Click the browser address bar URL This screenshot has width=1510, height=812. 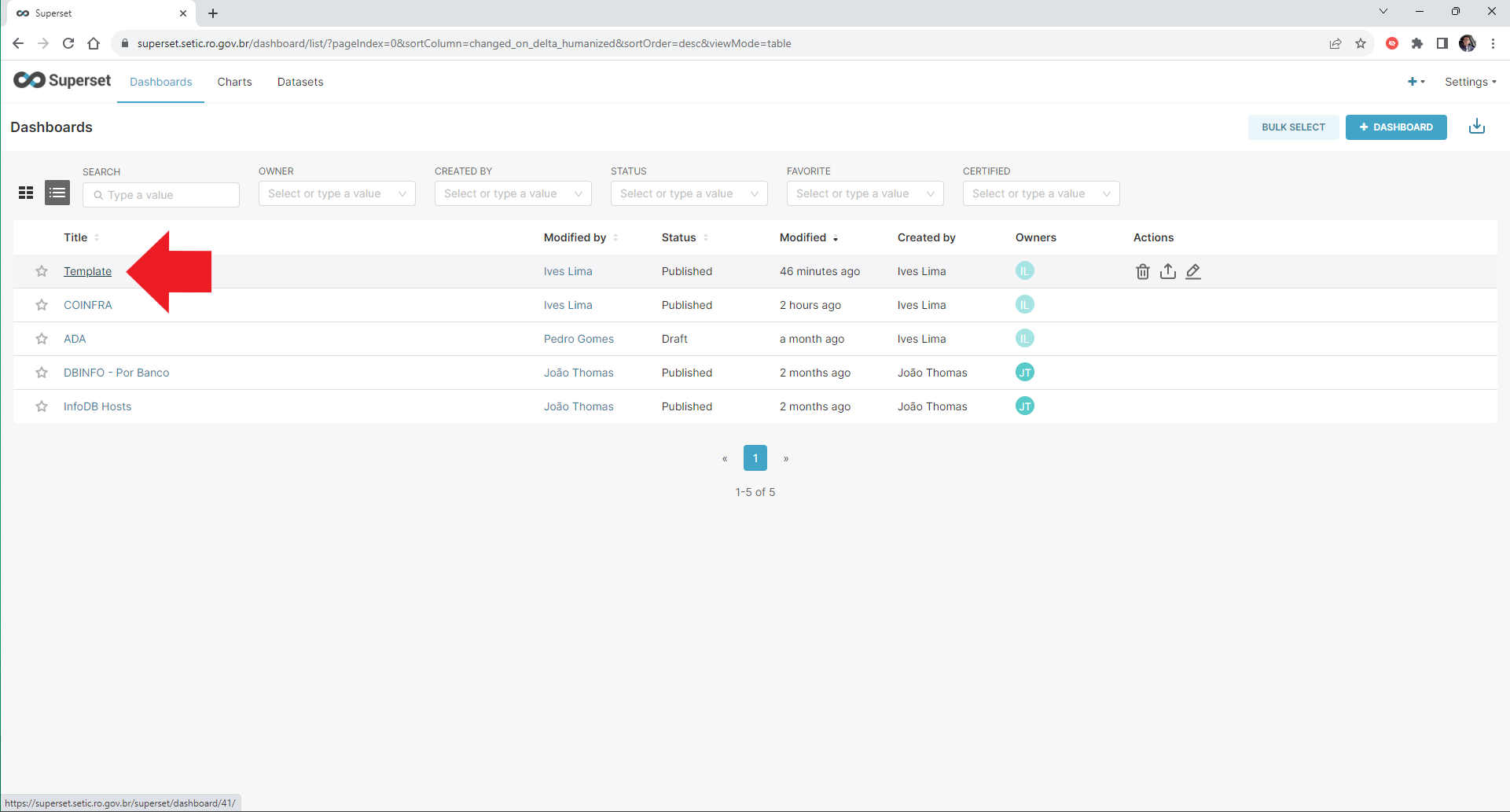point(464,43)
